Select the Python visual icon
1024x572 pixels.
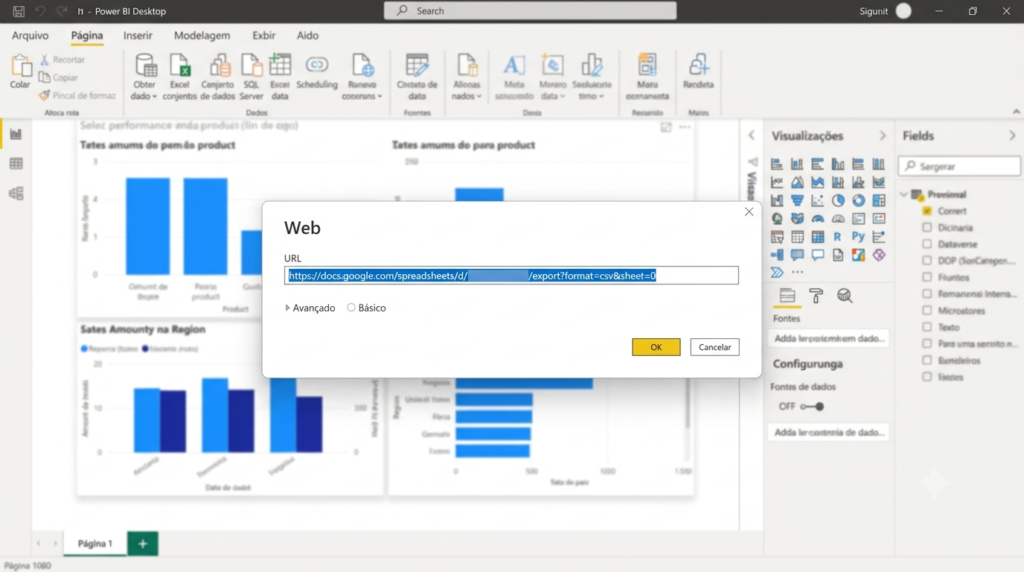point(858,236)
